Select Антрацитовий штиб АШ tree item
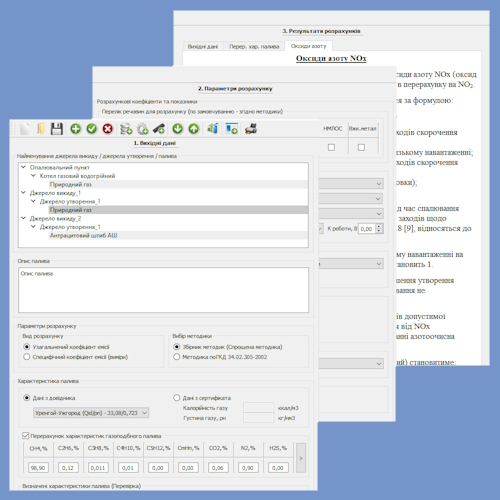This screenshot has height=500, width=500. [83, 235]
